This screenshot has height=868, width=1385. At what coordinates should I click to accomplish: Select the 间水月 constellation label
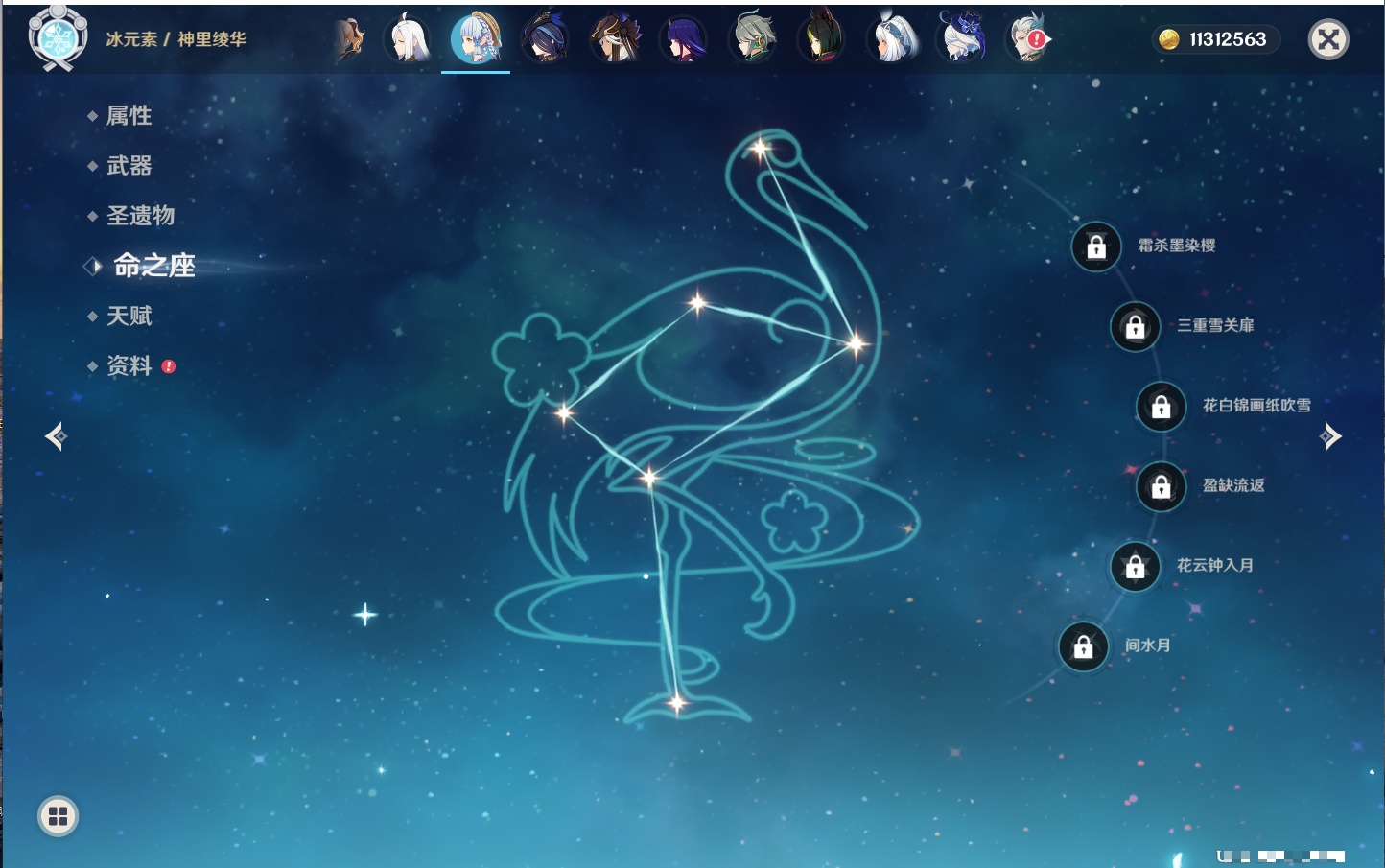(1147, 645)
